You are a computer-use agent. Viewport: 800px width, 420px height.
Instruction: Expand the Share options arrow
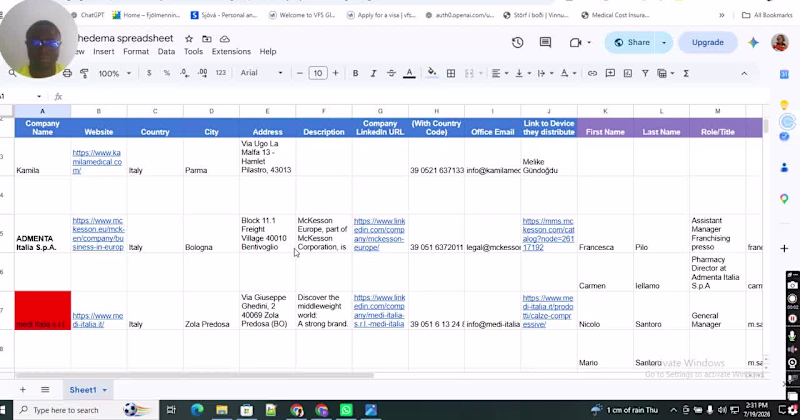[x=664, y=43]
